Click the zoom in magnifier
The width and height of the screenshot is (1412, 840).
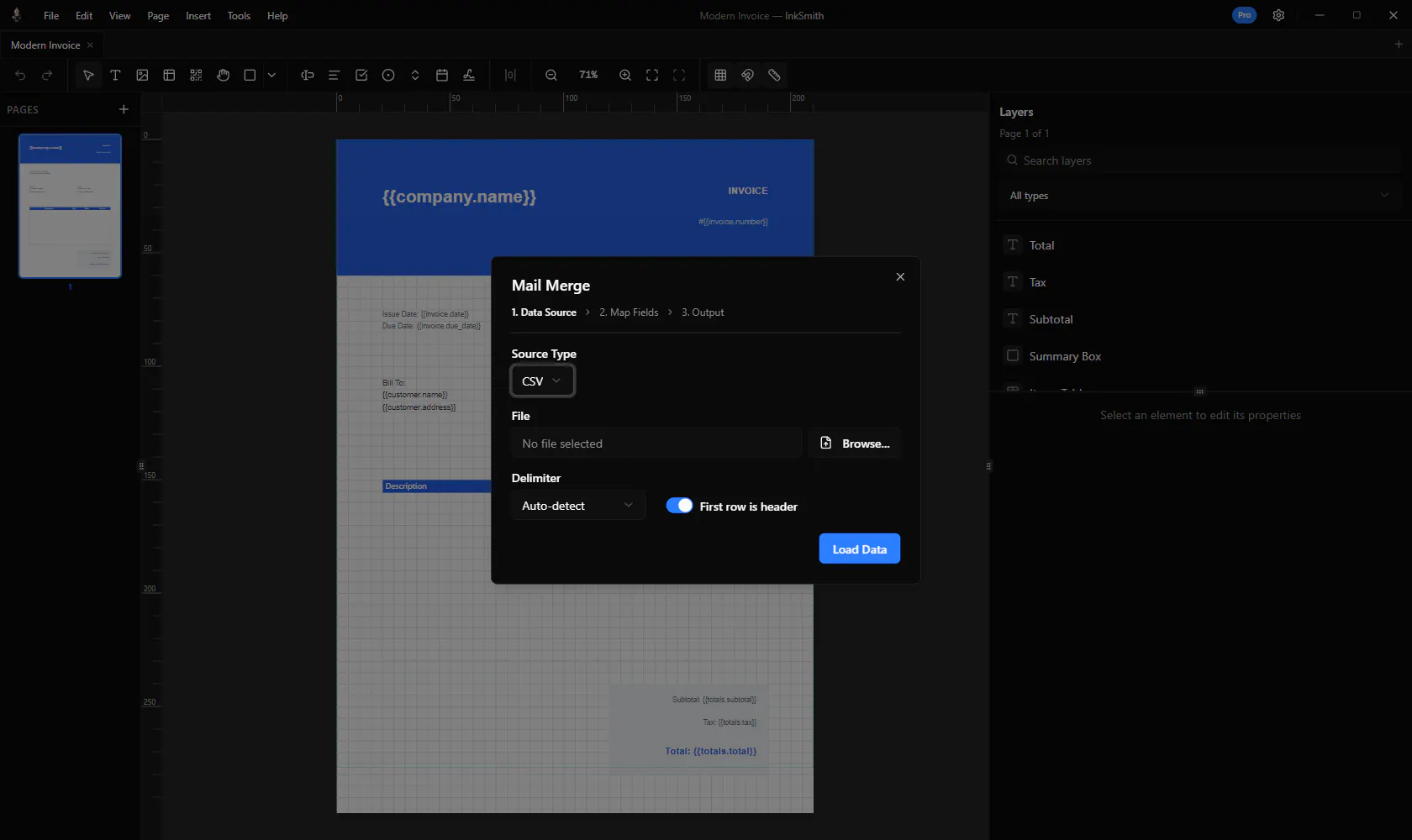click(x=625, y=76)
